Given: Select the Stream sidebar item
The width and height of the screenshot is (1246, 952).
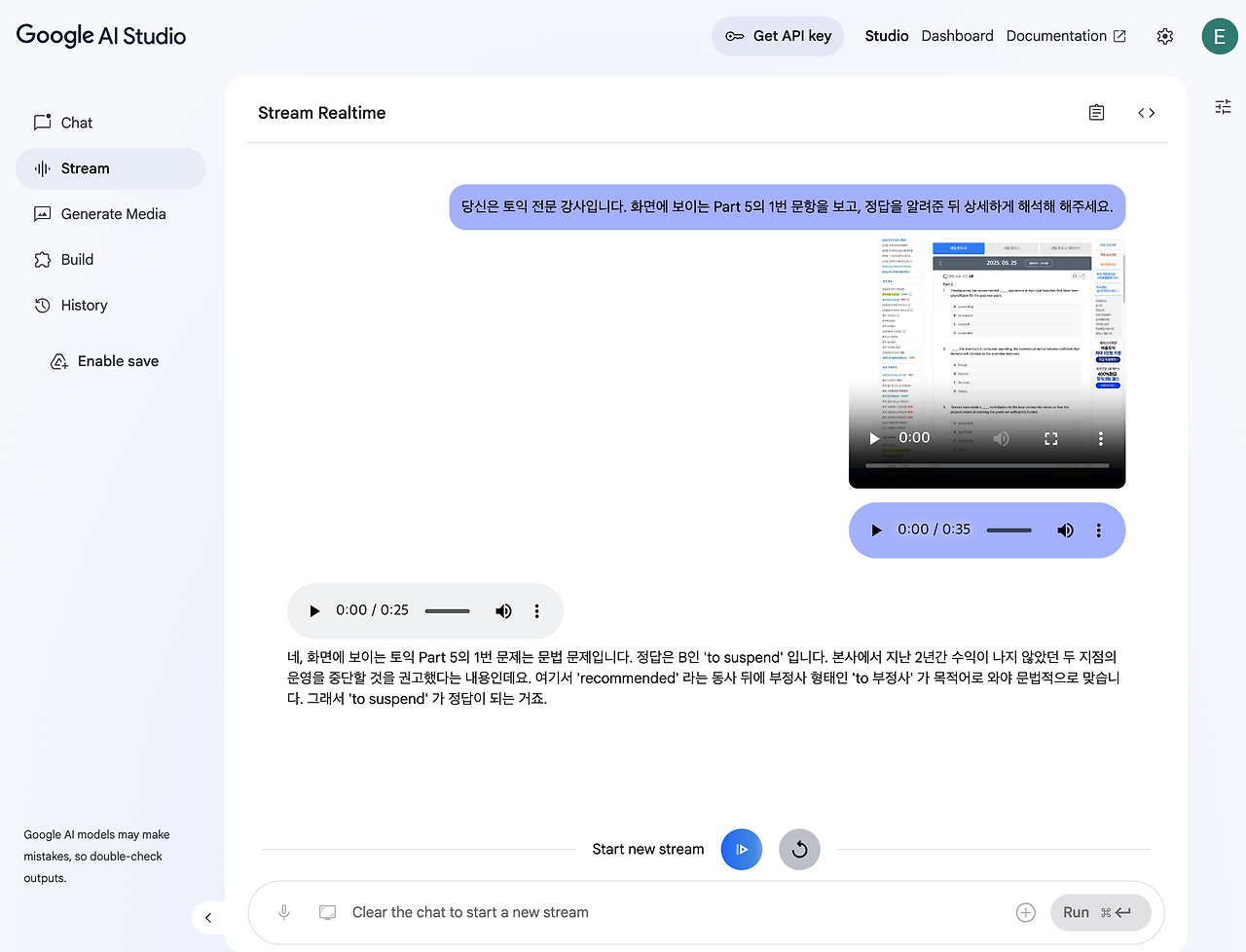Looking at the screenshot, I should (x=111, y=168).
